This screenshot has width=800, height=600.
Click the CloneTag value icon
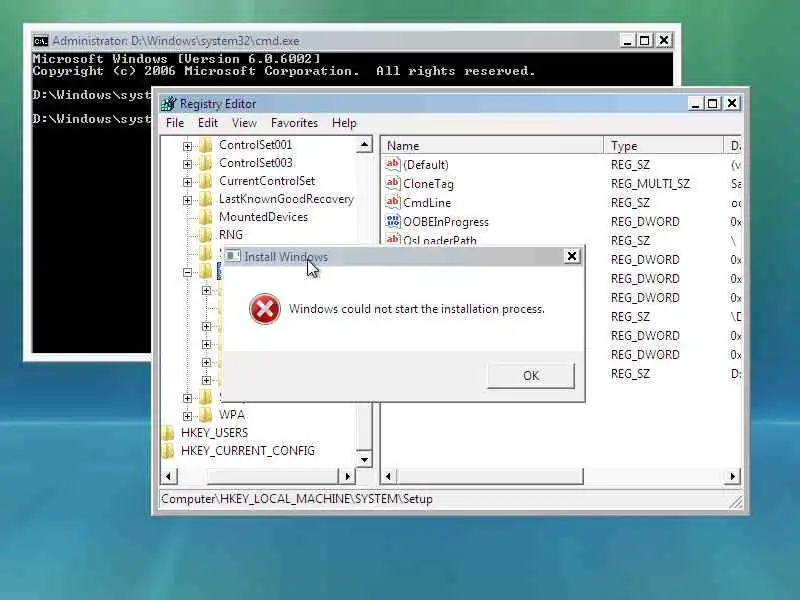click(392, 183)
